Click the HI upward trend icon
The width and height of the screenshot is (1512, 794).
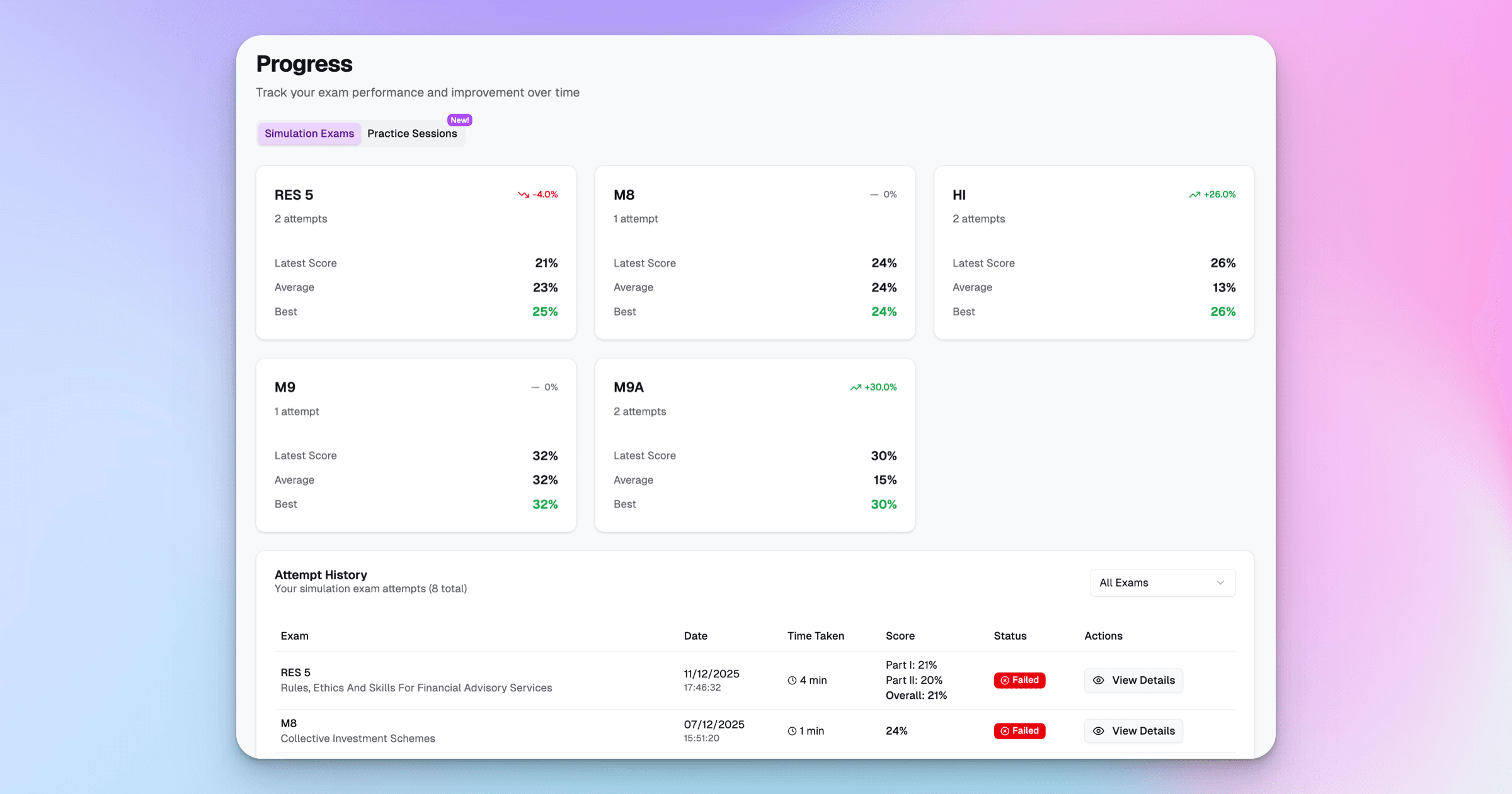[x=1194, y=195]
